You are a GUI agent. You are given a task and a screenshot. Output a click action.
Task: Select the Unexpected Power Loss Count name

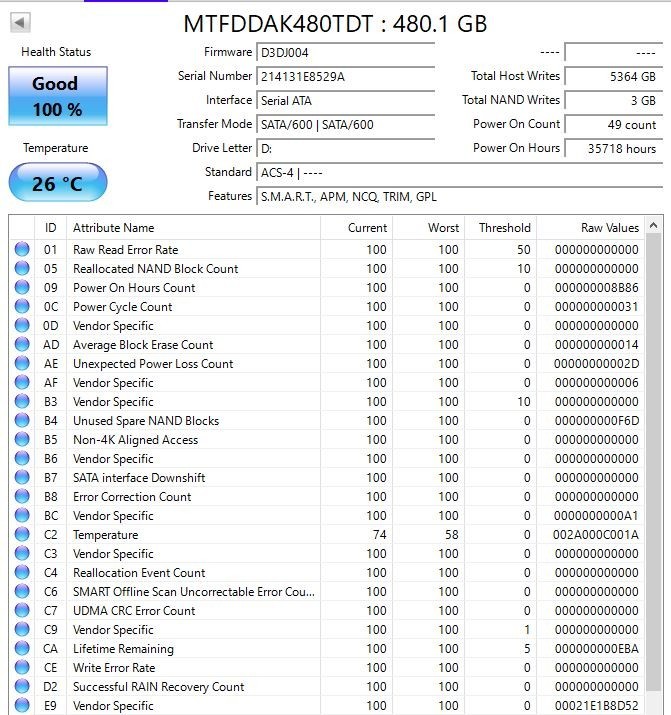click(x=153, y=363)
